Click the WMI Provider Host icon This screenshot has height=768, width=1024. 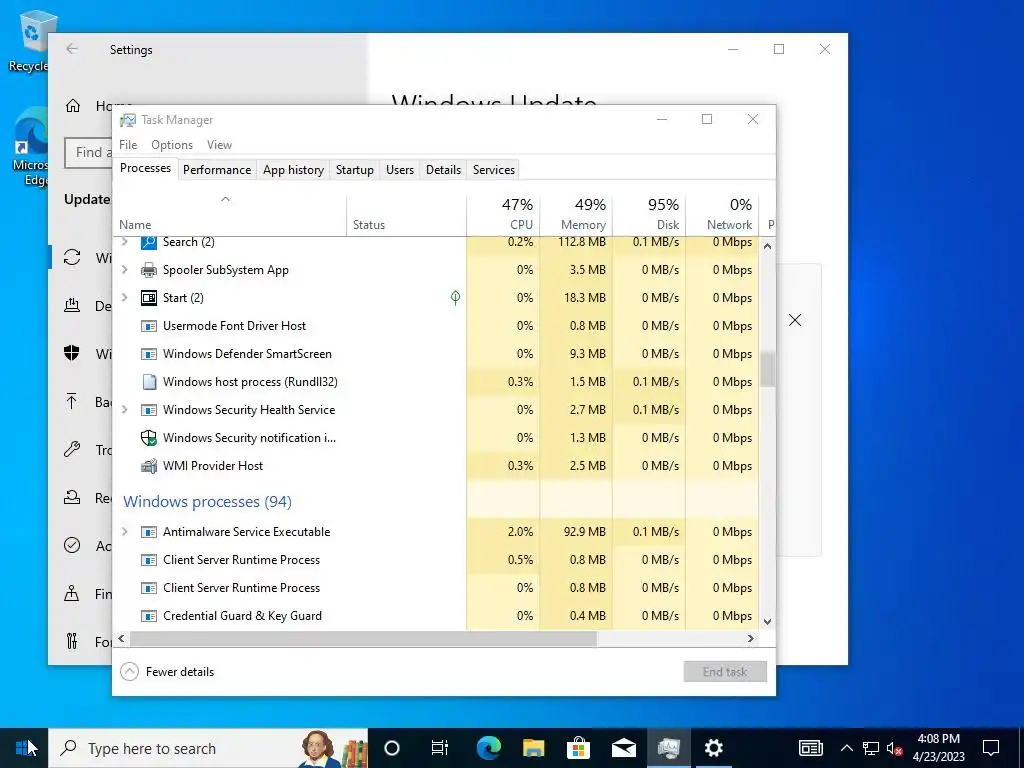149,466
